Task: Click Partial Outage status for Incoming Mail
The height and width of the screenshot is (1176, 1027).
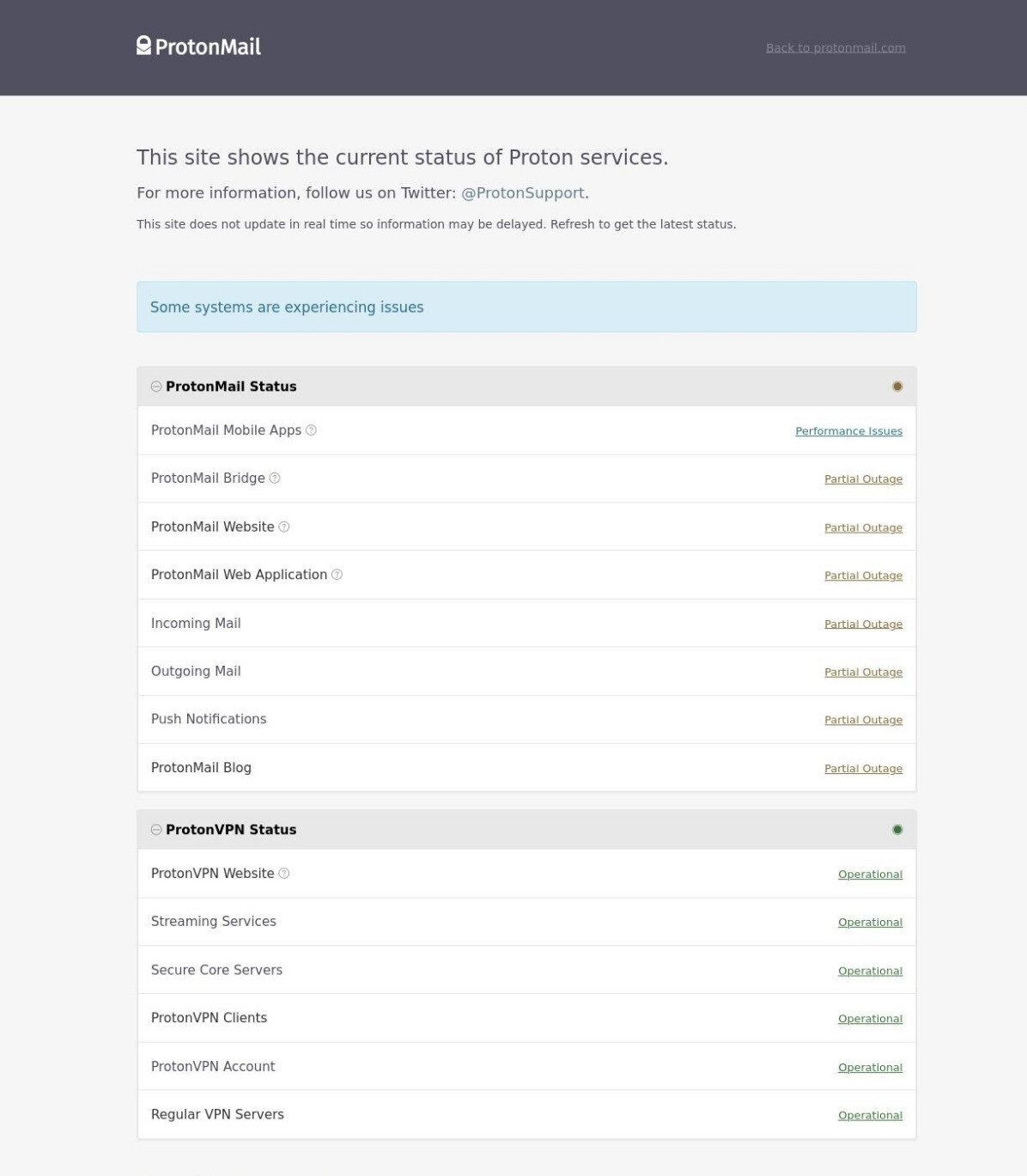Action: pos(863,624)
